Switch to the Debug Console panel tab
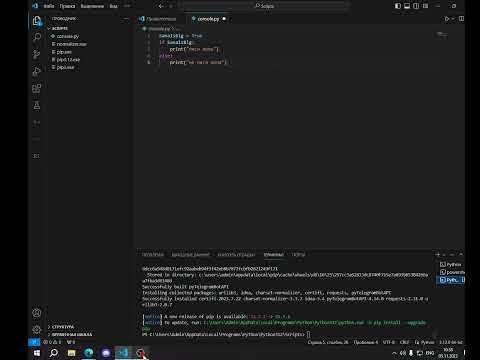Screen dimensions: 480x360 (236, 255)
